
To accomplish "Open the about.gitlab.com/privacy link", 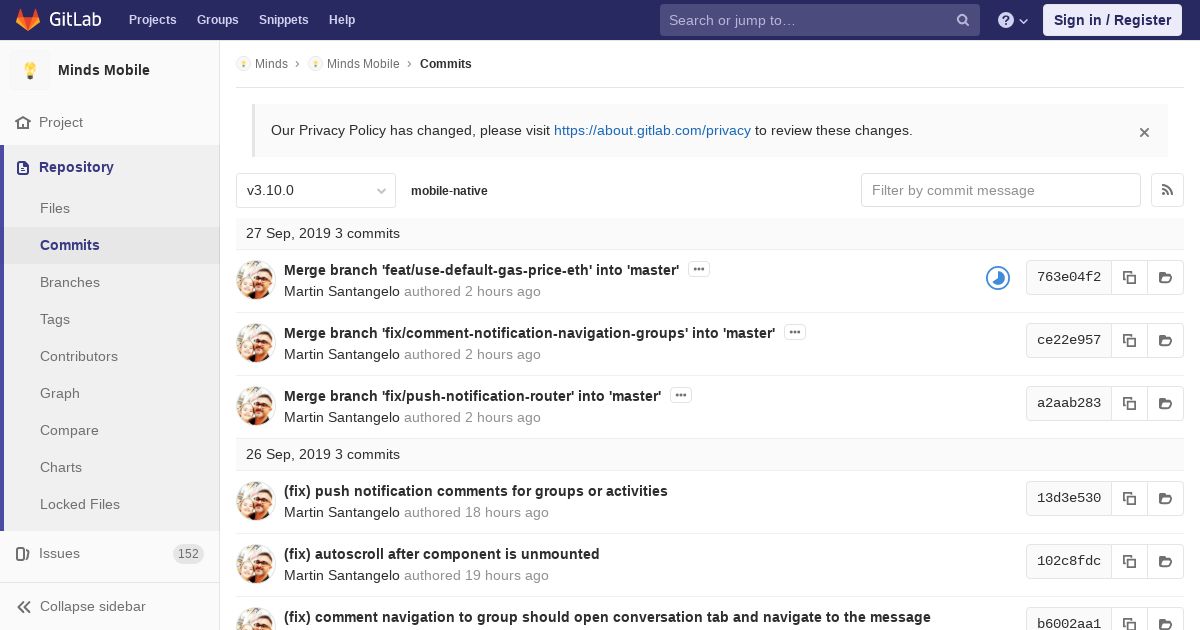I will point(652,130).
